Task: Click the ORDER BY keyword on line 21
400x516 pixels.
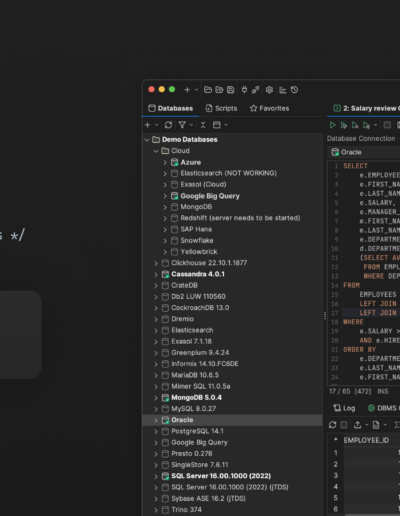Action: tap(360, 350)
